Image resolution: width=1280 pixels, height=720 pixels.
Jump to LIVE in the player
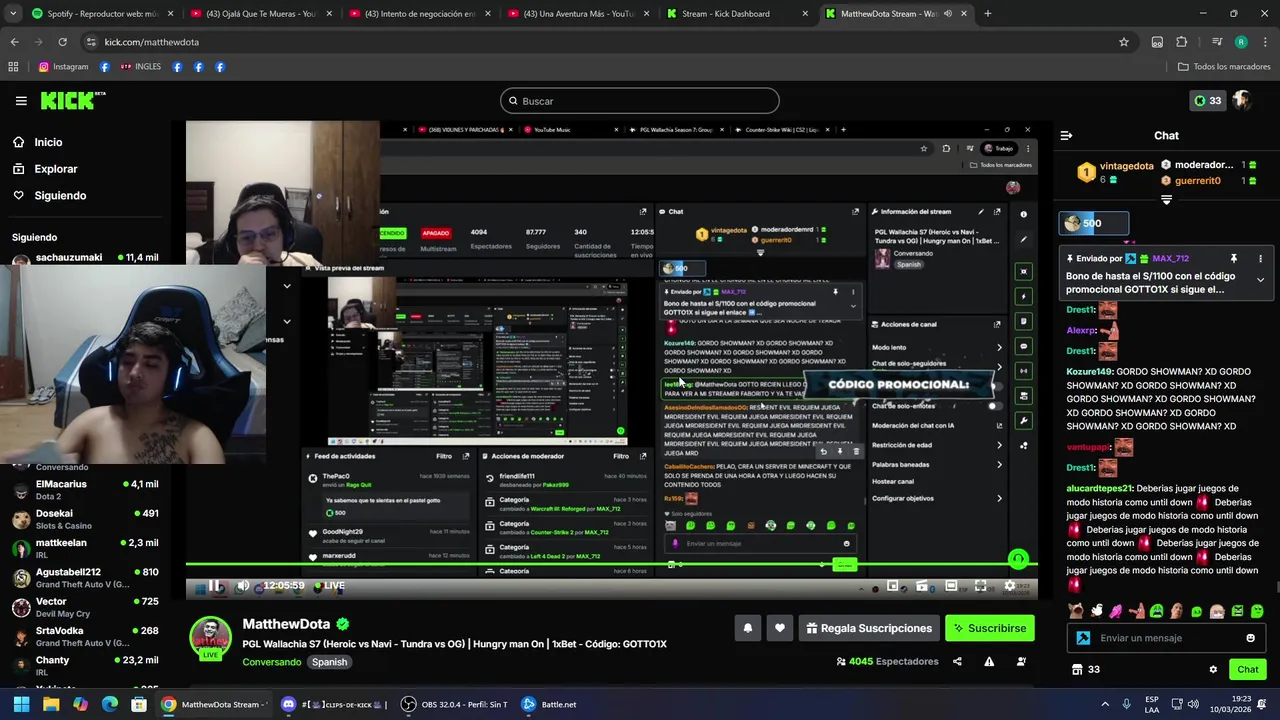[x=330, y=586]
